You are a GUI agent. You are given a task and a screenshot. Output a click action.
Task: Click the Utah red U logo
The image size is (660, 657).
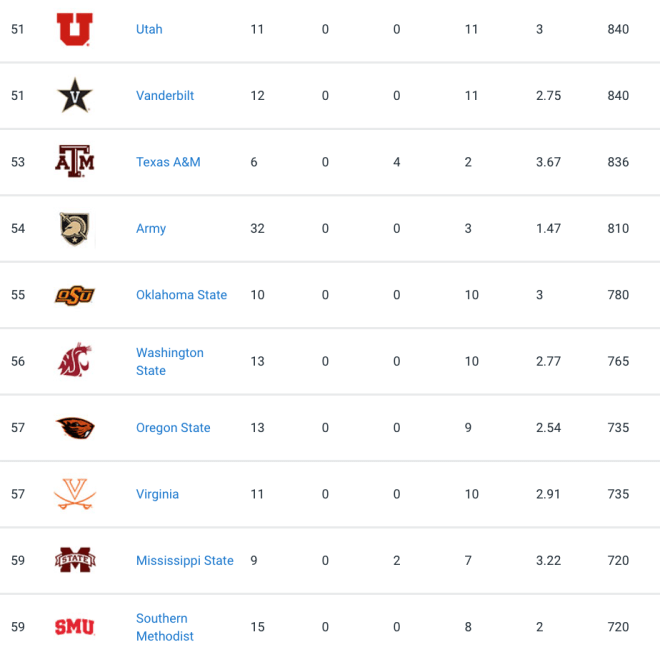coord(75,29)
